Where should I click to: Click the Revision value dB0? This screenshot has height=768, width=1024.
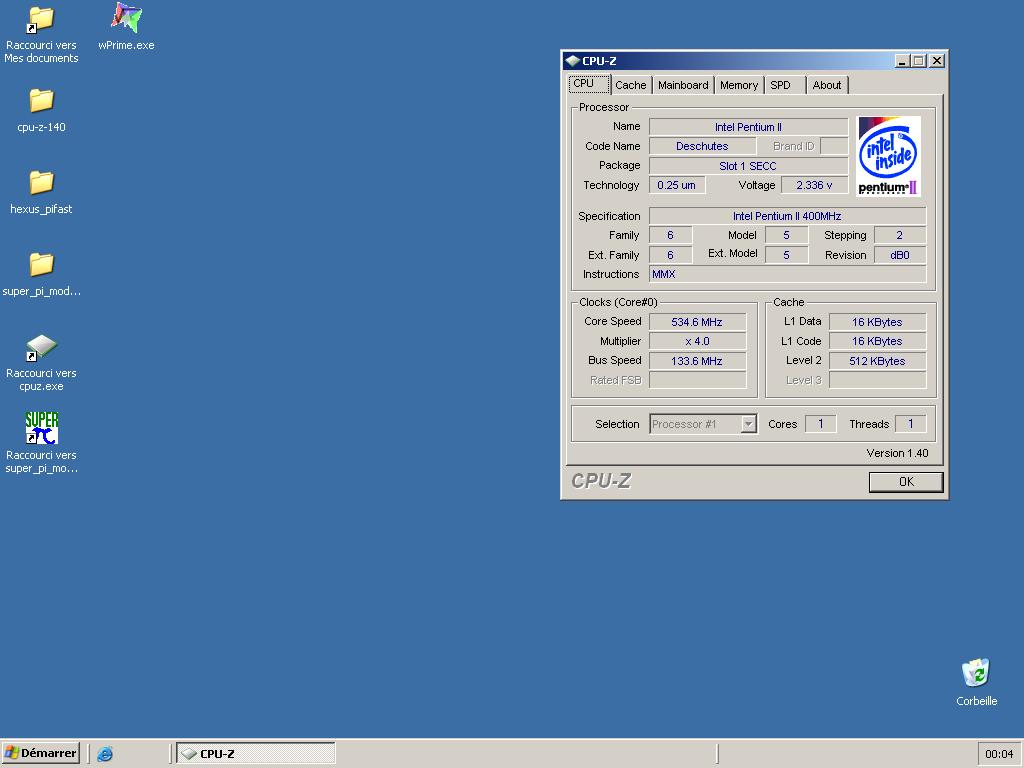pos(900,255)
